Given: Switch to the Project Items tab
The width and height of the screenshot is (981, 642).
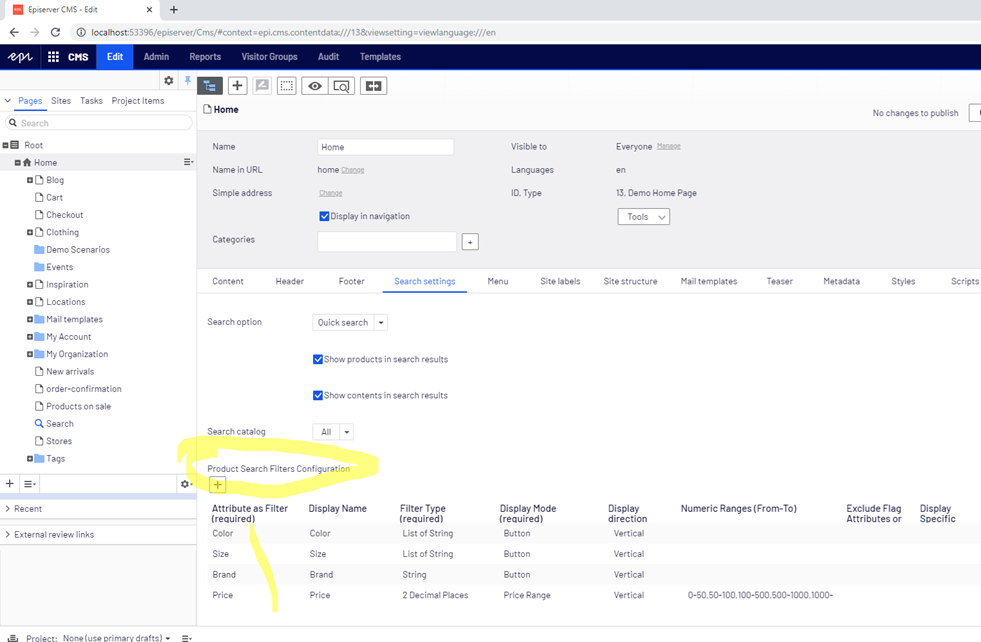Looking at the screenshot, I should pyautogui.click(x=138, y=101).
